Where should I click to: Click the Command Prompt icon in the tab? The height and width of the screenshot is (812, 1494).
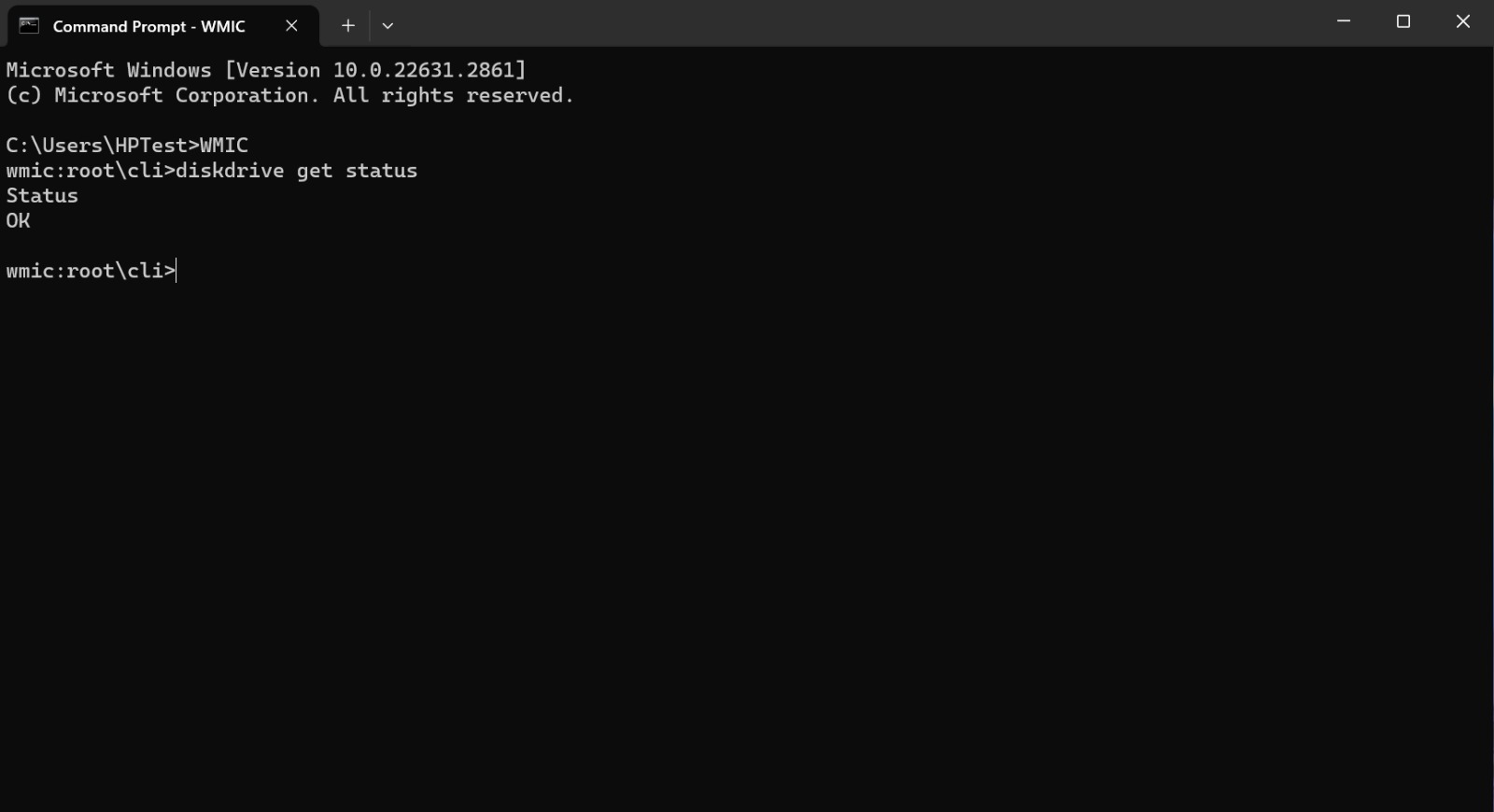click(29, 26)
